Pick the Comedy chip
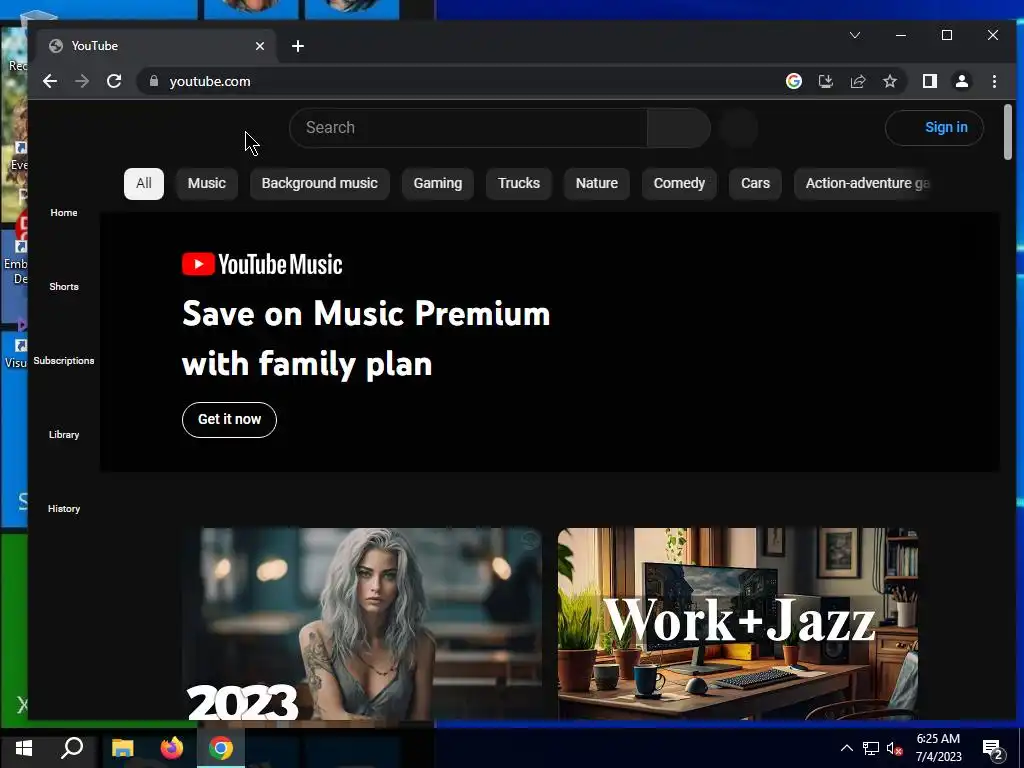The height and width of the screenshot is (768, 1024). [x=679, y=184]
